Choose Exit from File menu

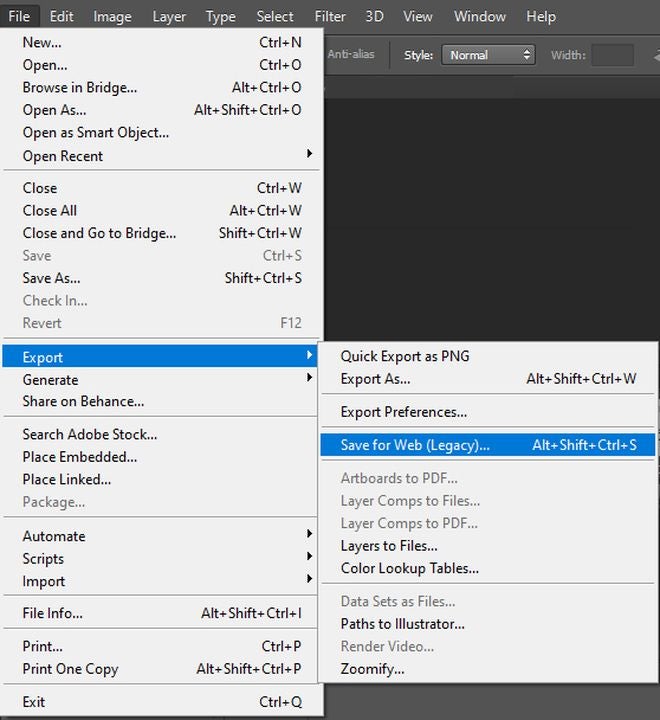[162, 702]
